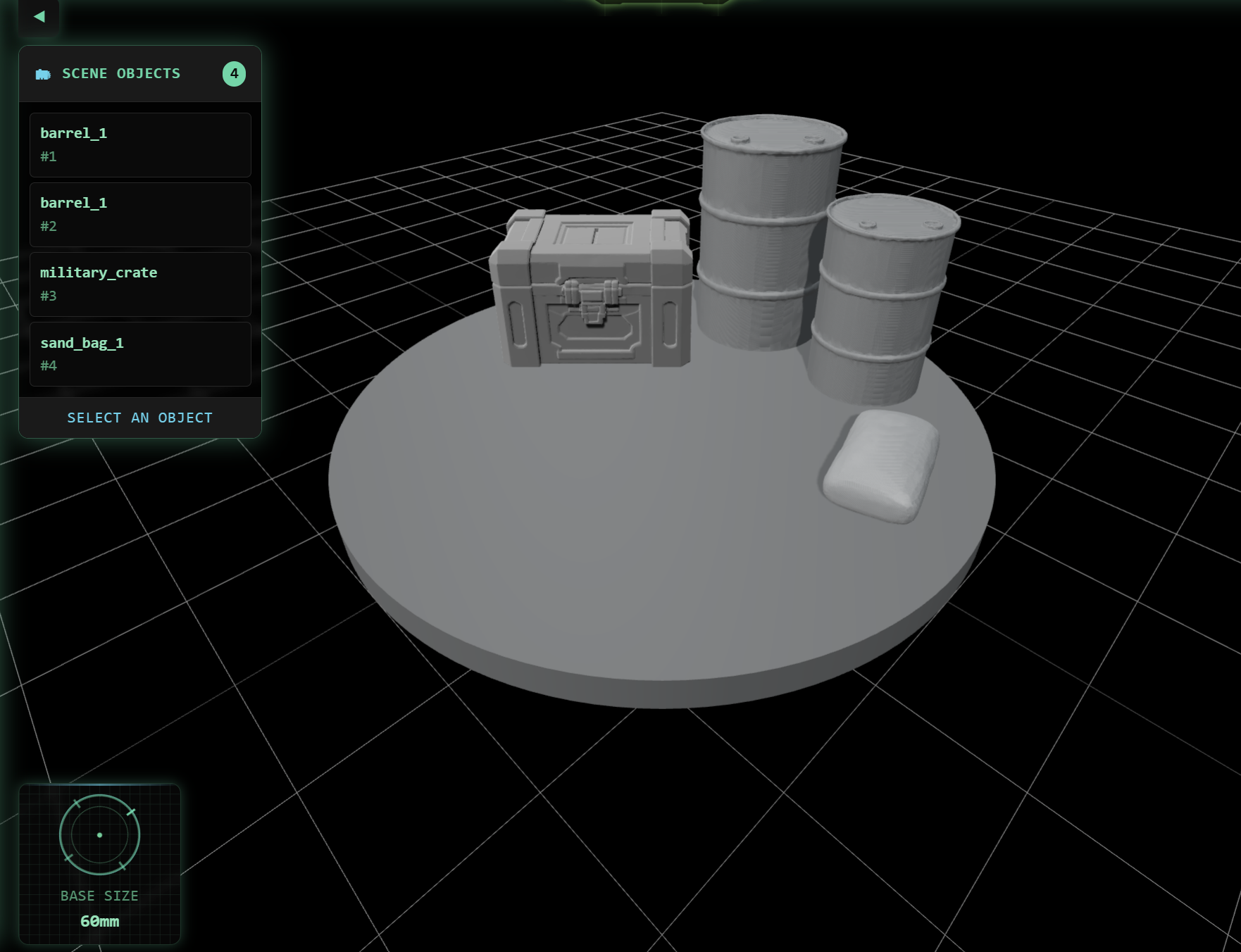The image size is (1241, 952).
Task: Click the radar-style gauge in the Base Size widget
Action: tap(99, 834)
